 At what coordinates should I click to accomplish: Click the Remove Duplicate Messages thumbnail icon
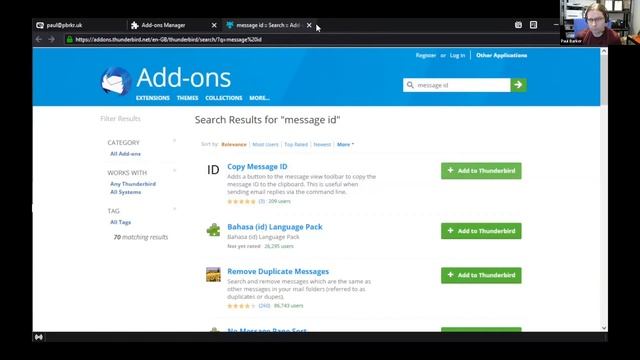click(x=213, y=275)
